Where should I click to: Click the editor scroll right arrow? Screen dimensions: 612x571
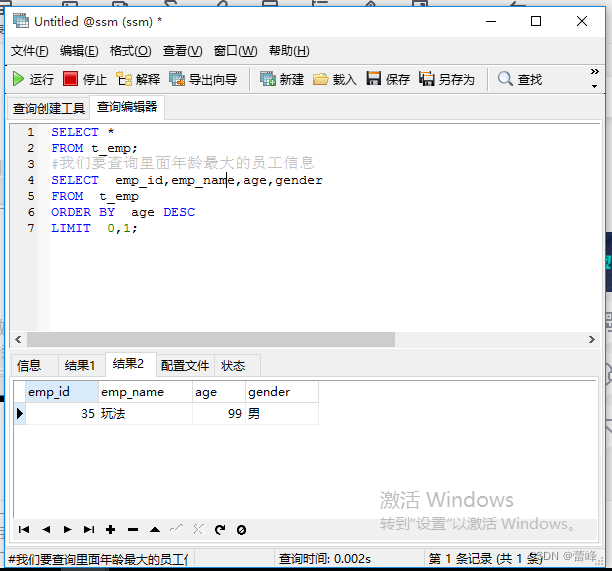(x=592, y=339)
